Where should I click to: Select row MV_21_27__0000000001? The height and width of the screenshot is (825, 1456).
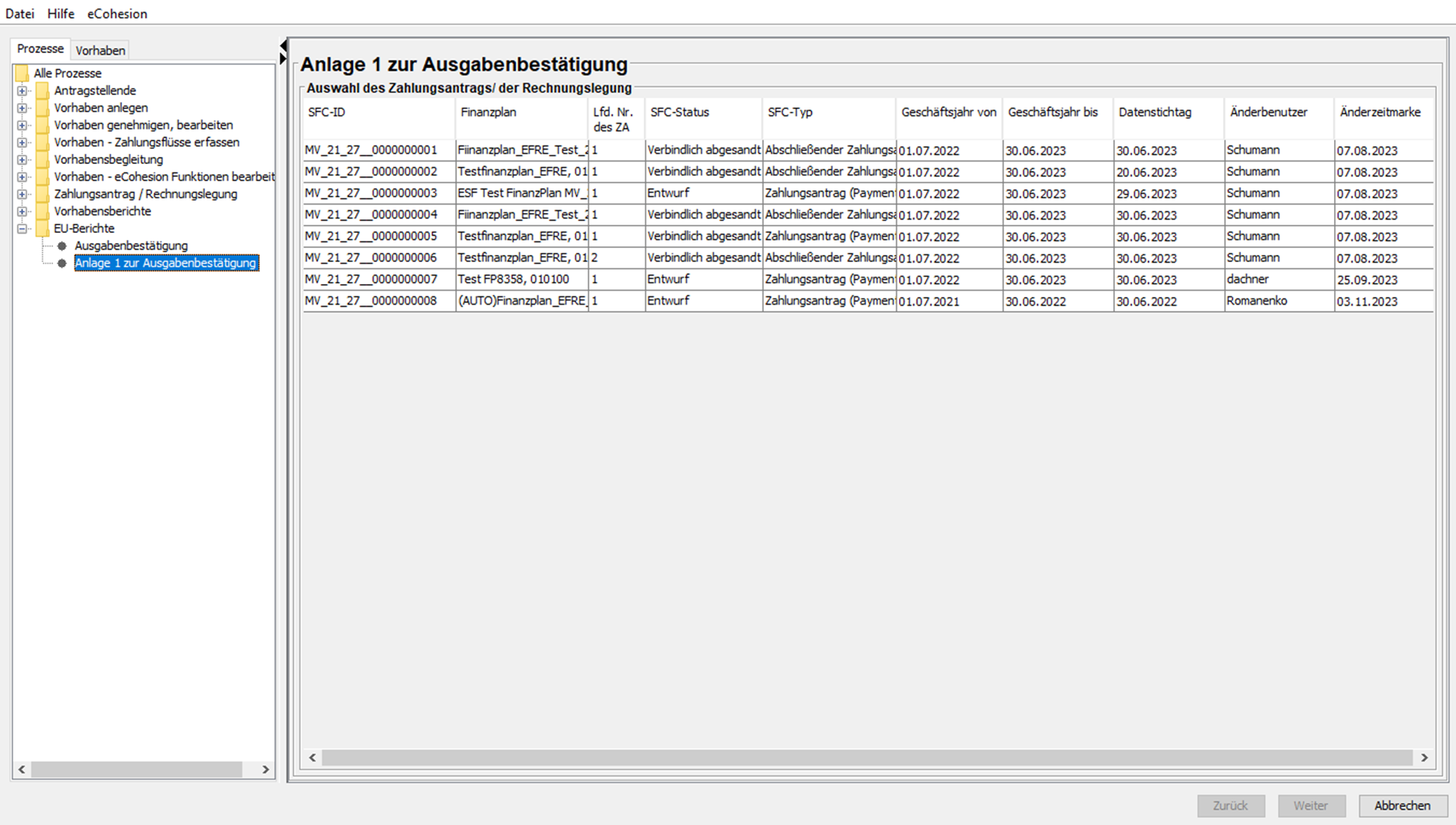pyautogui.click(x=868, y=150)
